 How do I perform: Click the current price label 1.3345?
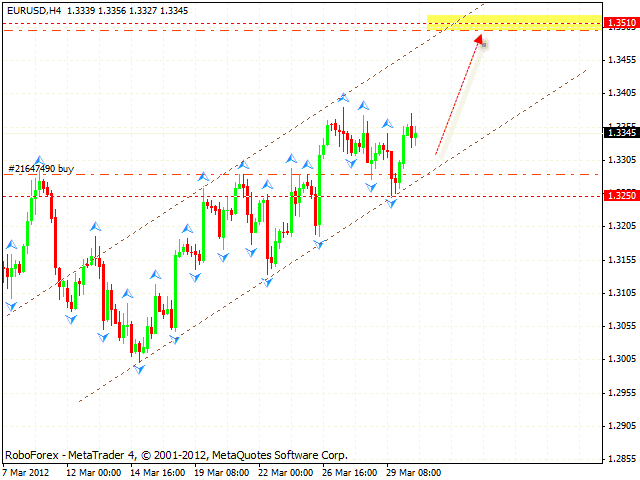coord(620,132)
